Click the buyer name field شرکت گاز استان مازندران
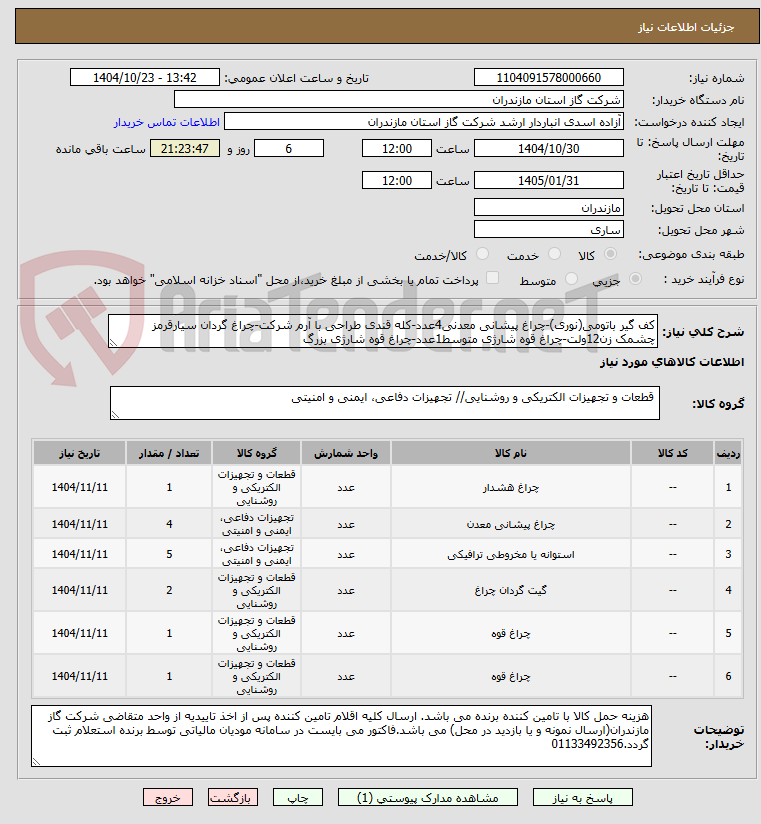Viewport: 761px width, 824px height. (x=399, y=99)
